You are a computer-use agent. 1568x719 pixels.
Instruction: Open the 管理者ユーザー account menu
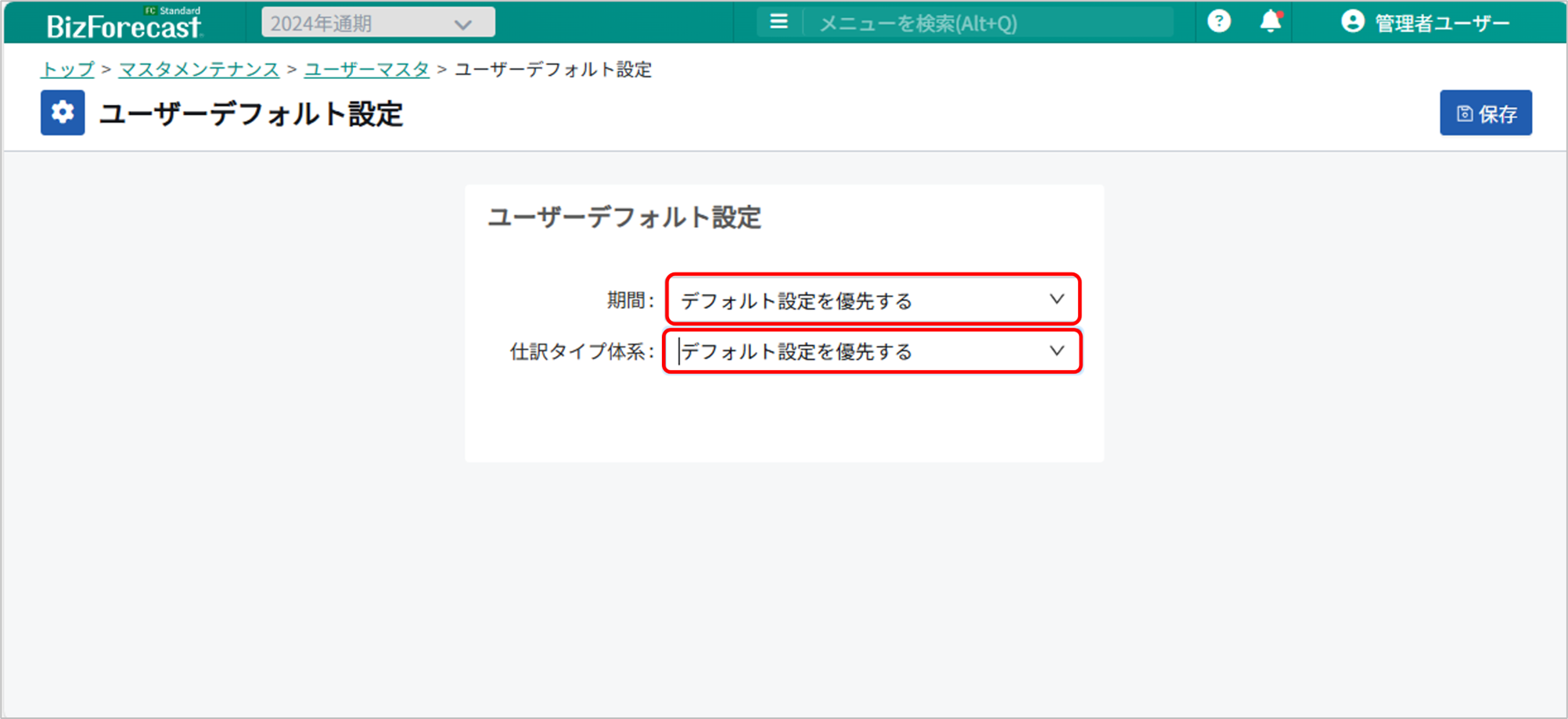(x=1441, y=23)
